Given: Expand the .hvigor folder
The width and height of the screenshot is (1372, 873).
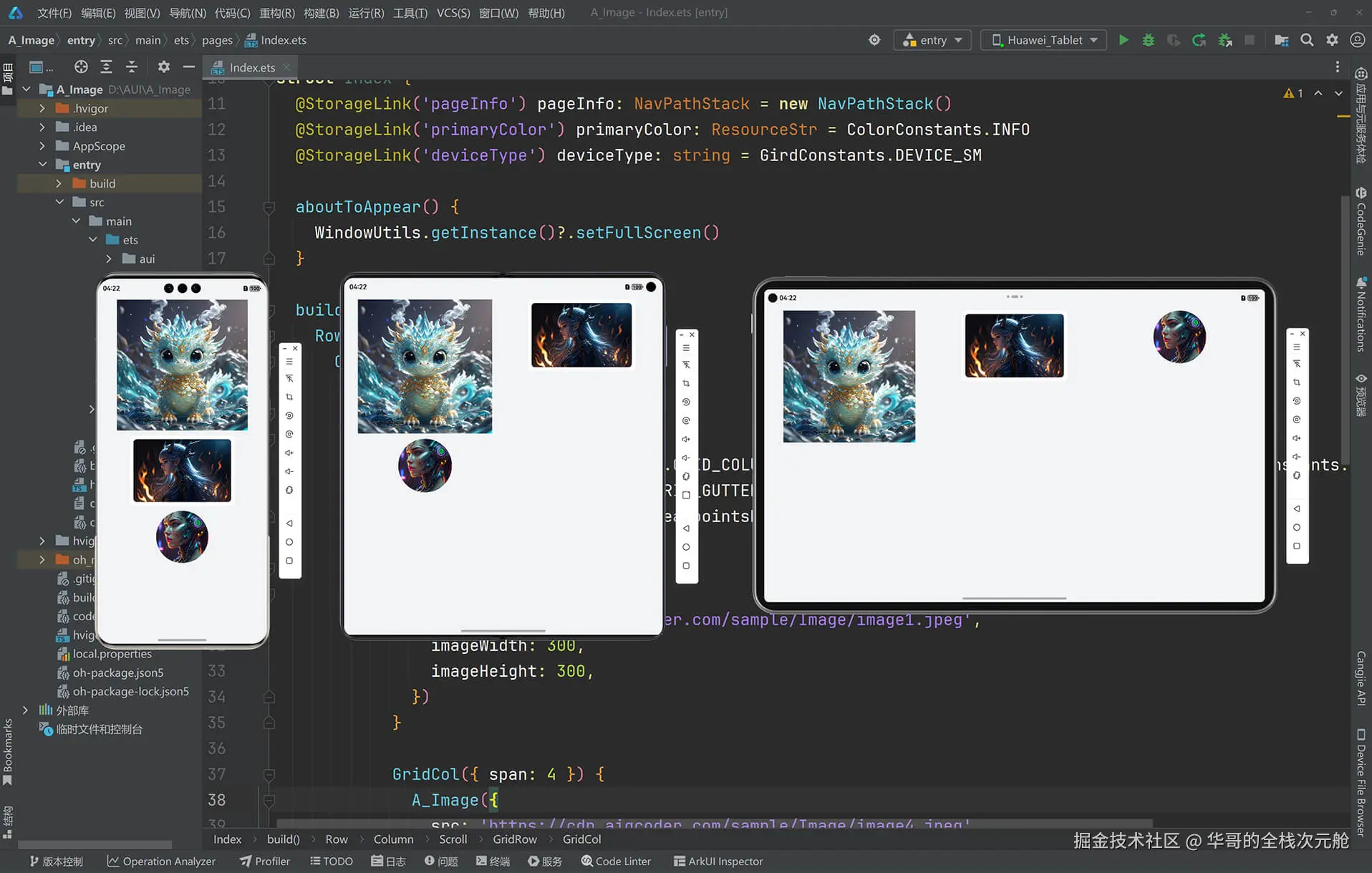Looking at the screenshot, I should pos(42,108).
